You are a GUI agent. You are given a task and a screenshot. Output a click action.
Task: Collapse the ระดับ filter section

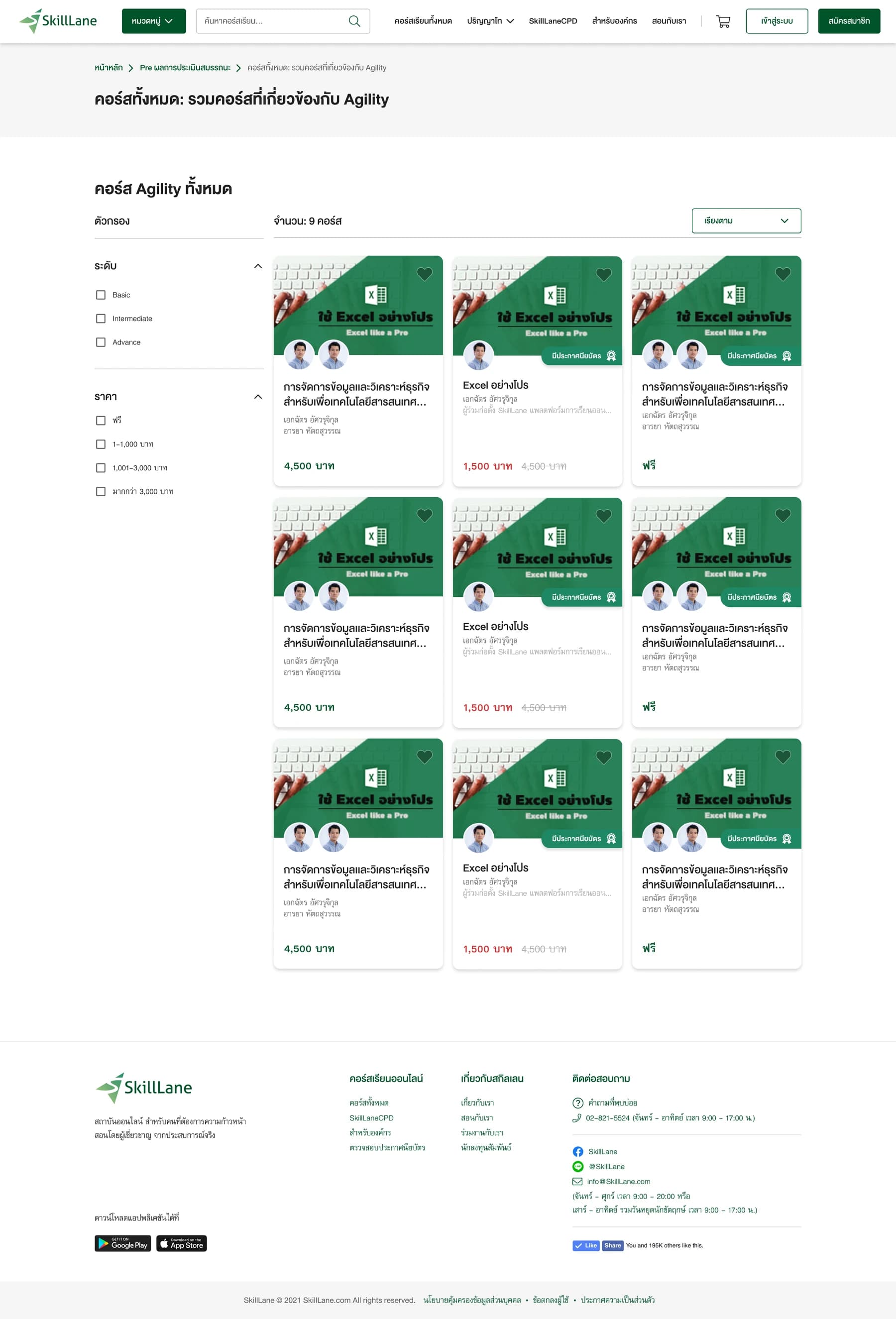pos(258,266)
